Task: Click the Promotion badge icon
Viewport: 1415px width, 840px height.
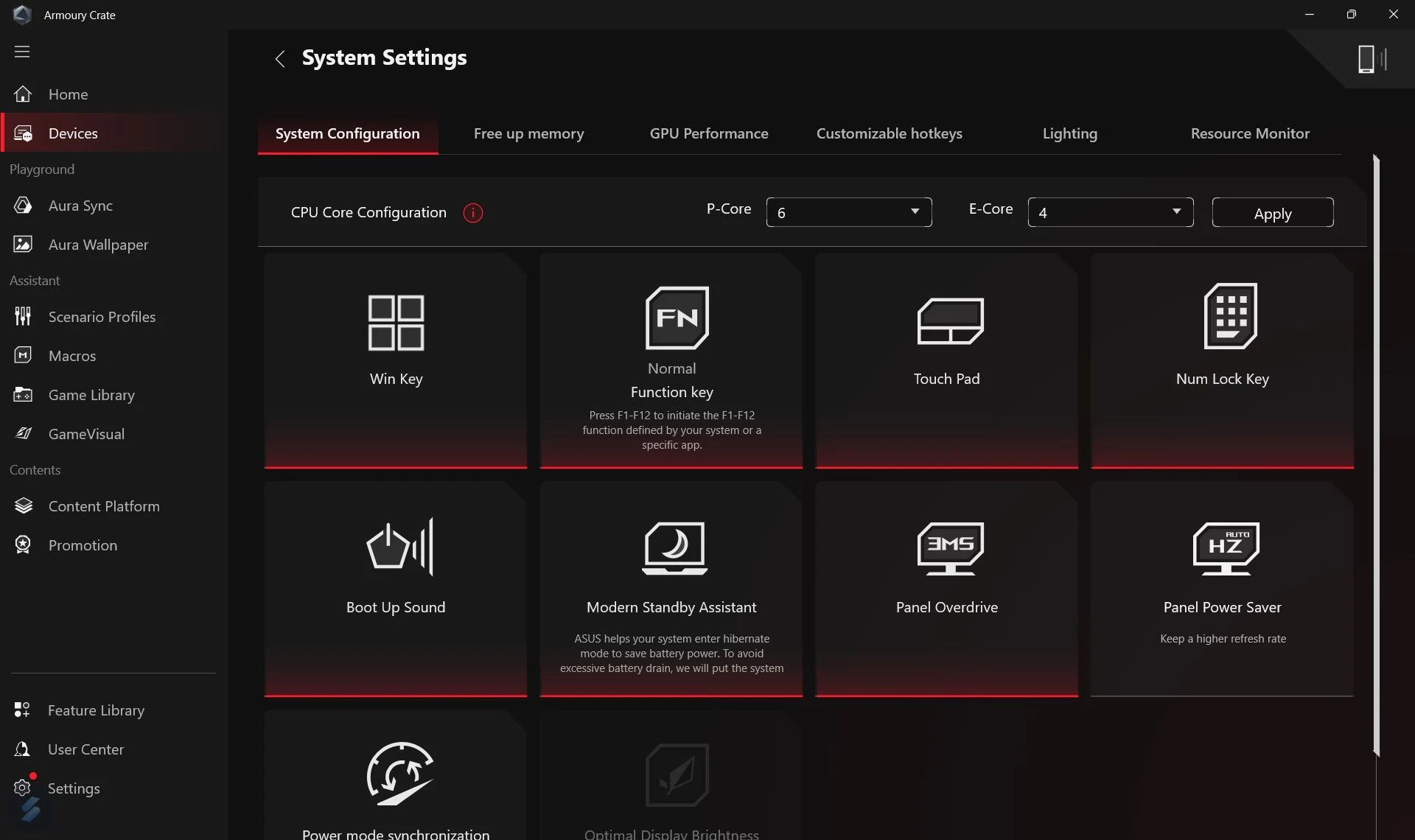Action: pyautogui.click(x=23, y=545)
